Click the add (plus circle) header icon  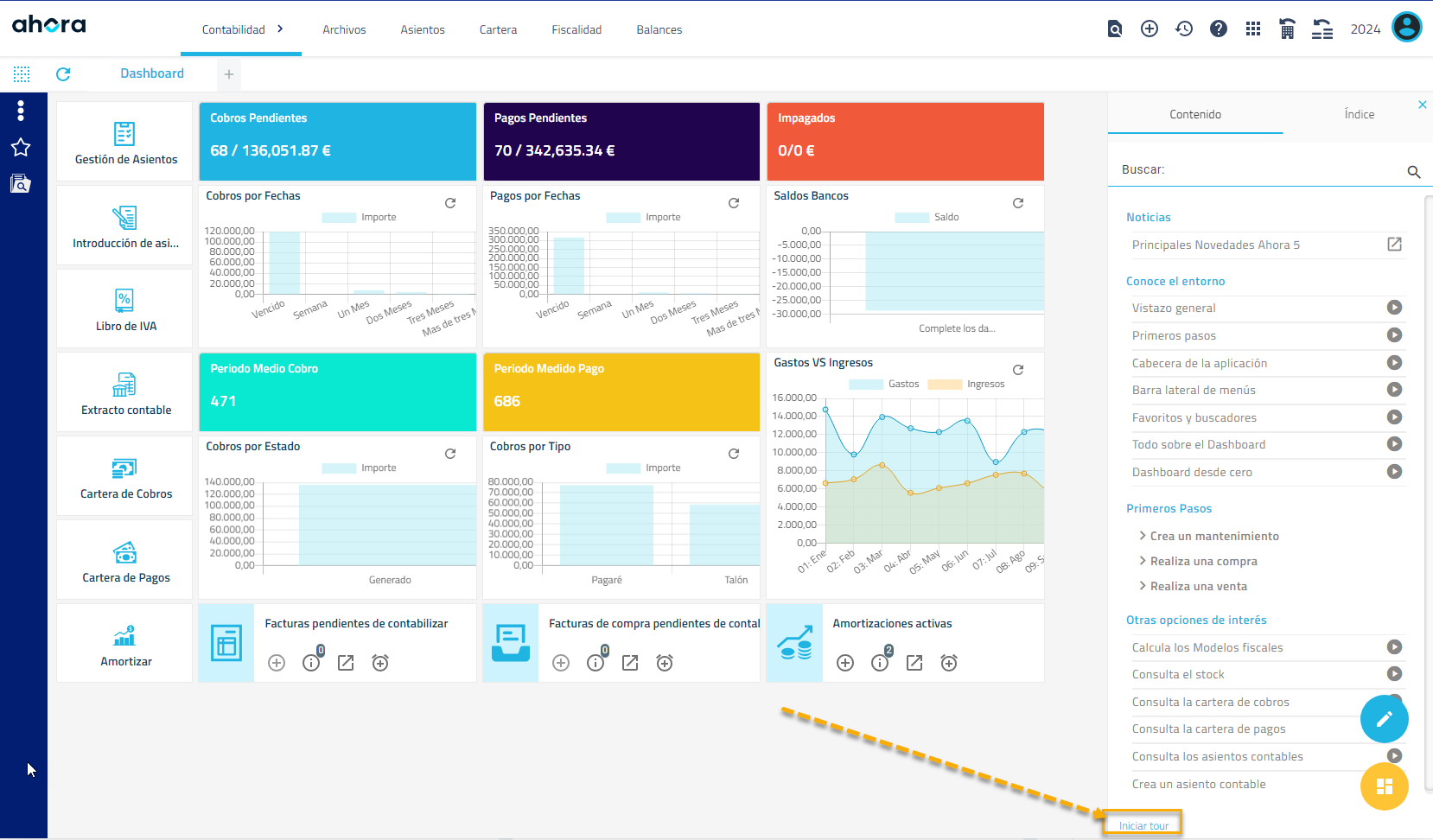point(1150,29)
